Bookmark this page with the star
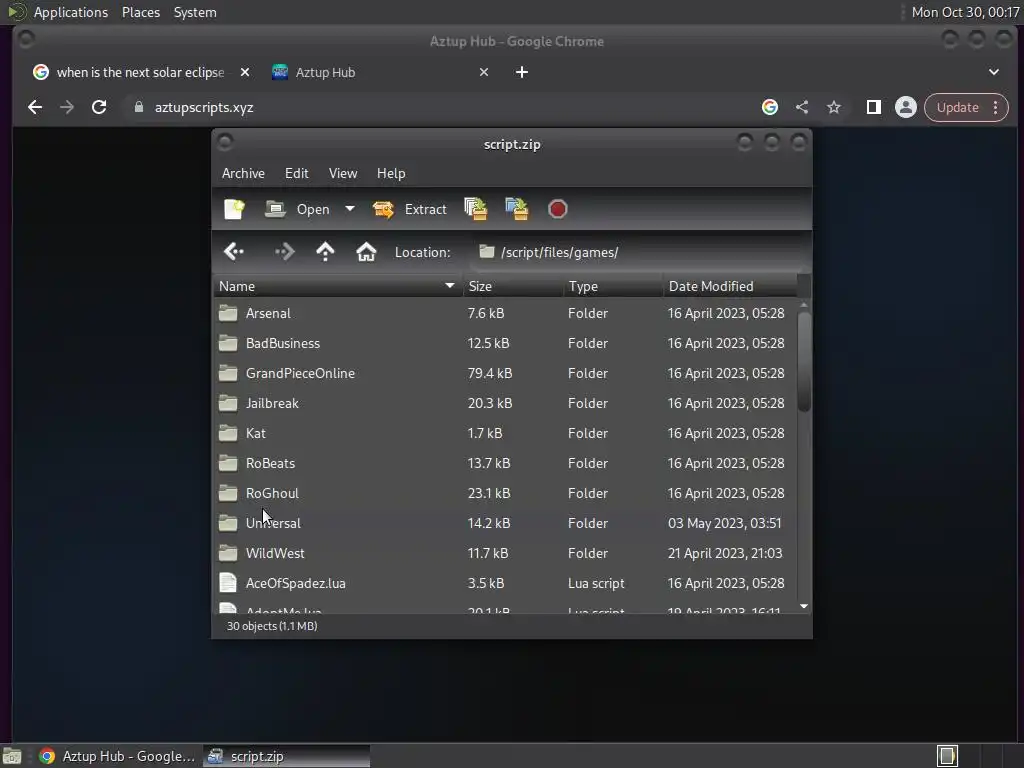Image resolution: width=1024 pixels, height=768 pixels. coord(834,108)
